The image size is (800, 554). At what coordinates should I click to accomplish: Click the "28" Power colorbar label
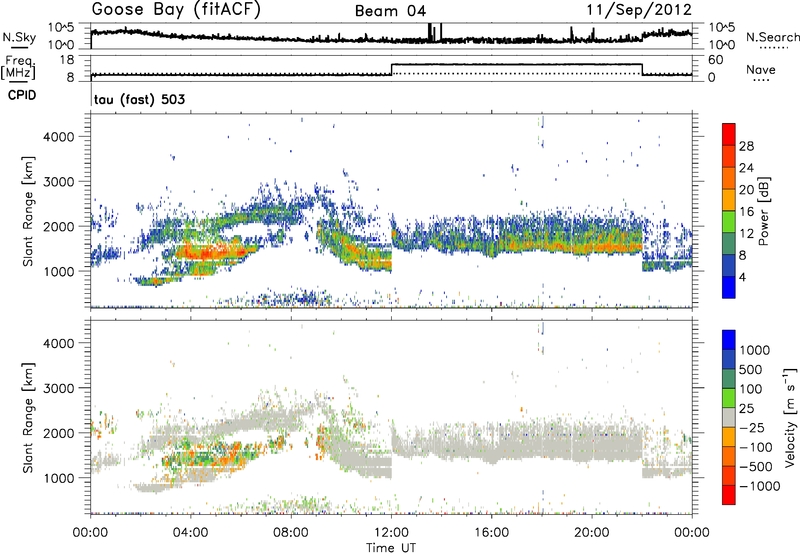click(x=746, y=146)
